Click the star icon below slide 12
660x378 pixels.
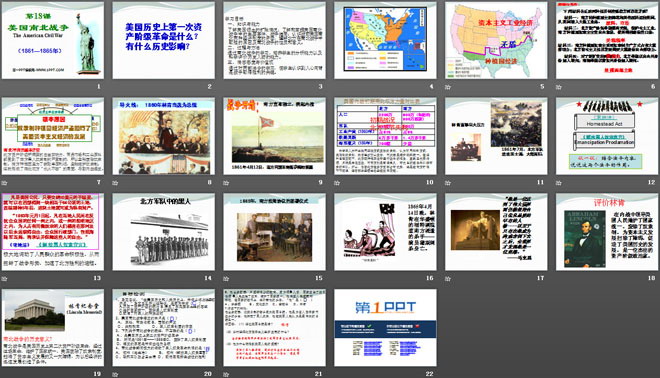coord(559,183)
